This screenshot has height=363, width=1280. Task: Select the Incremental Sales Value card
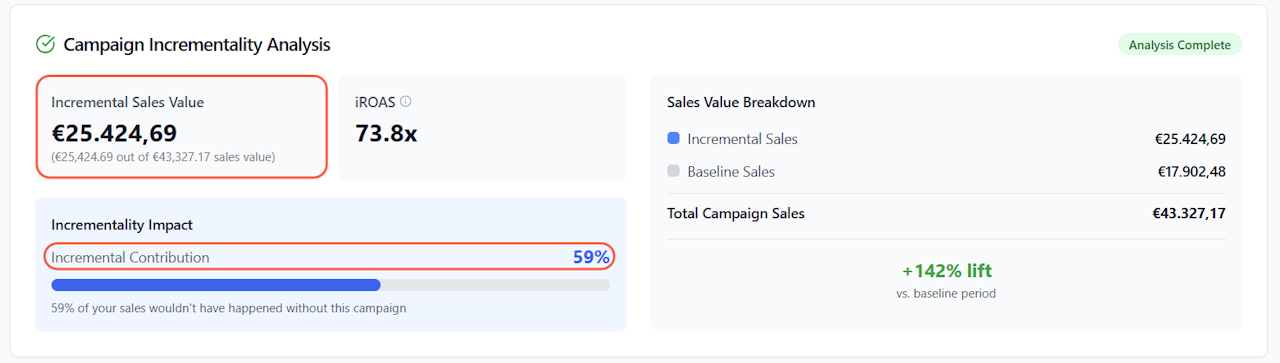[x=182, y=127]
